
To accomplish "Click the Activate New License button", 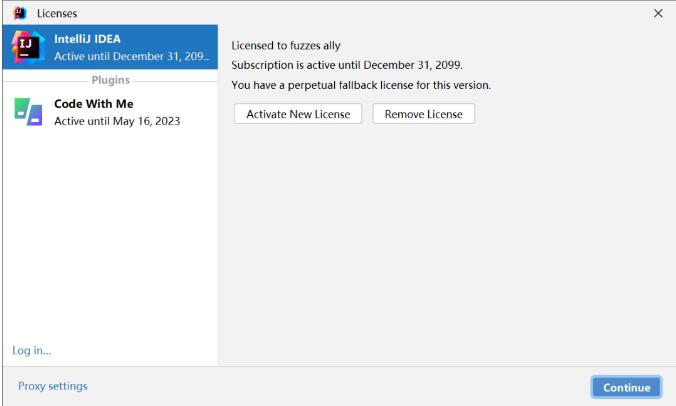I will click(x=298, y=114).
